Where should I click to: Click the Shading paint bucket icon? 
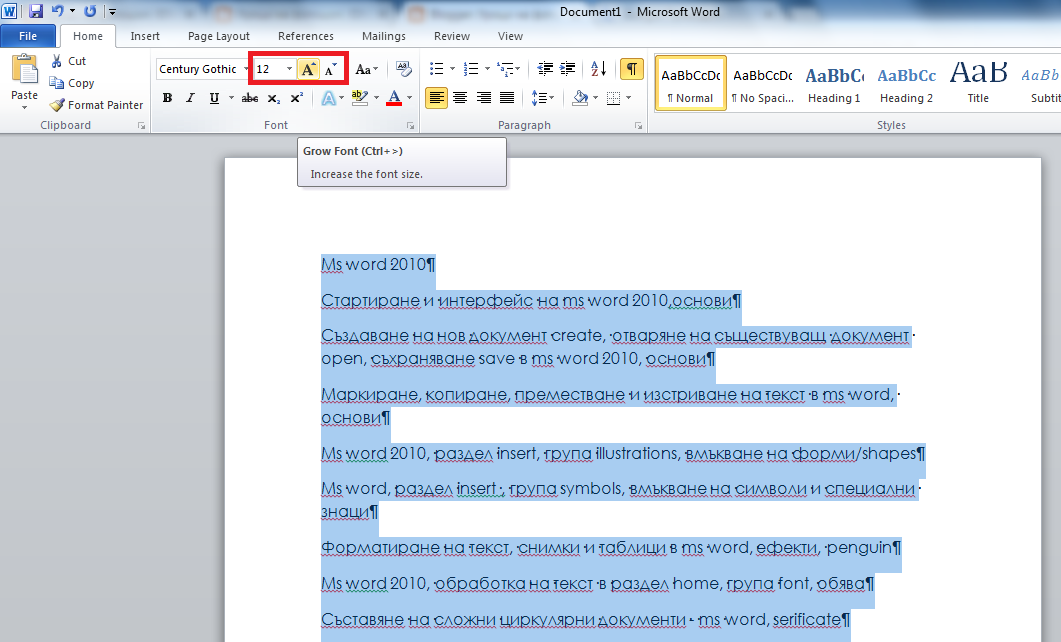tap(580, 99)
